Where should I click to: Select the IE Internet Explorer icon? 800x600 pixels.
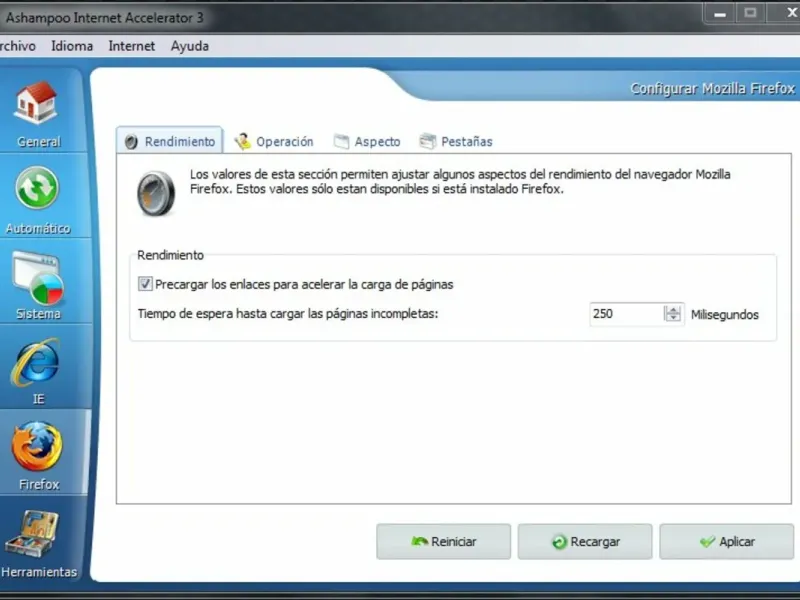pyautogui.click(x=36, y=363)
